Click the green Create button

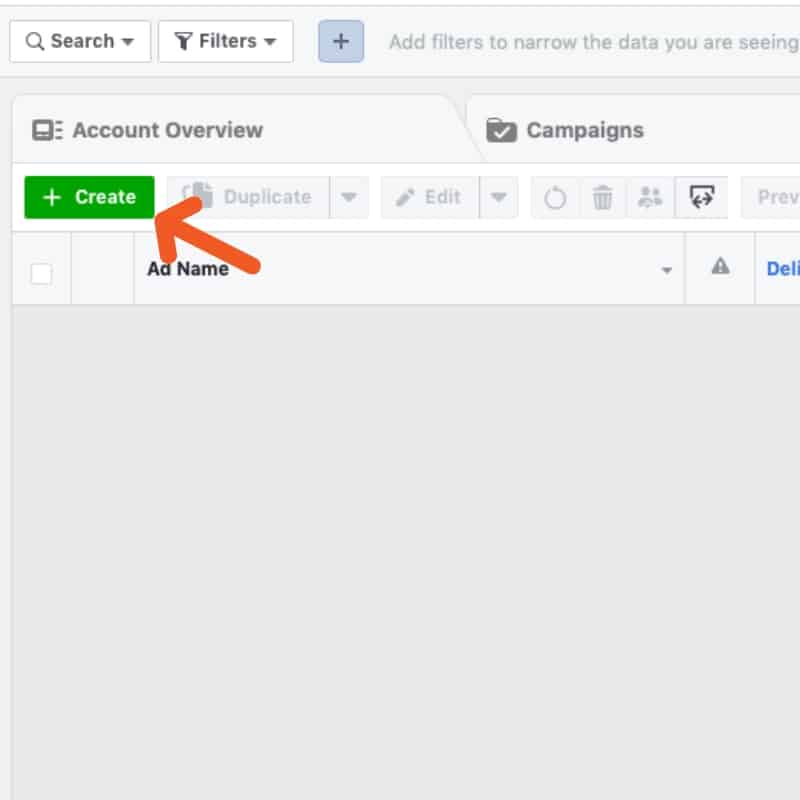coord(89,197)
